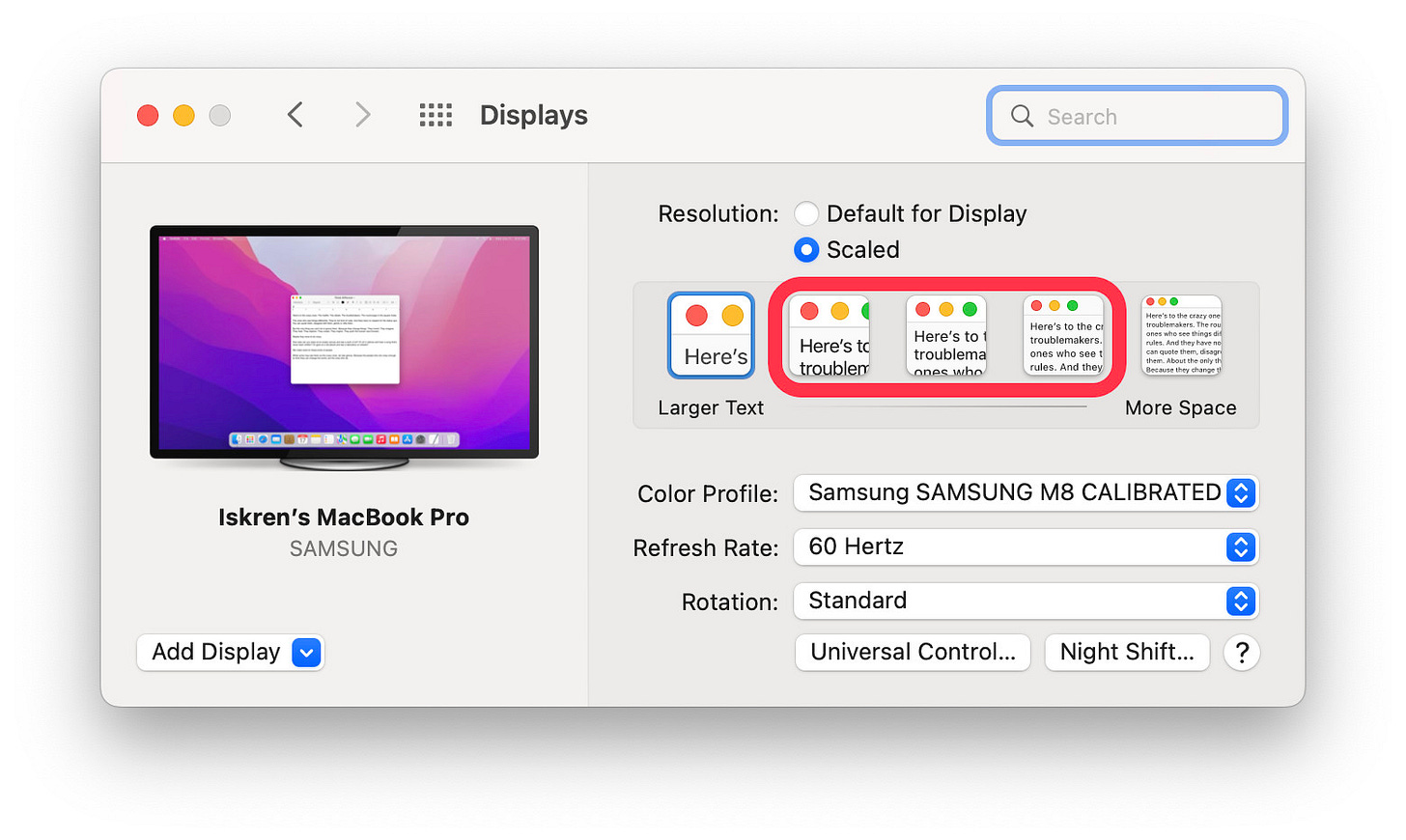This screenshot has width=1406, height=840.
Task: Choose the second scaled resolution thumbnail
Action: tap(830, 336)
